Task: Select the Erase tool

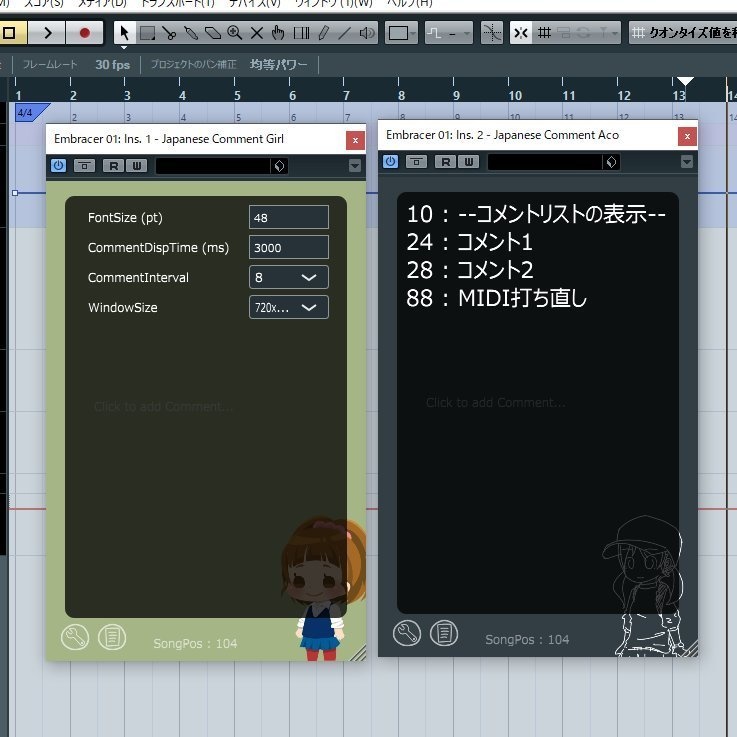Action: click(x=213, y=33)
